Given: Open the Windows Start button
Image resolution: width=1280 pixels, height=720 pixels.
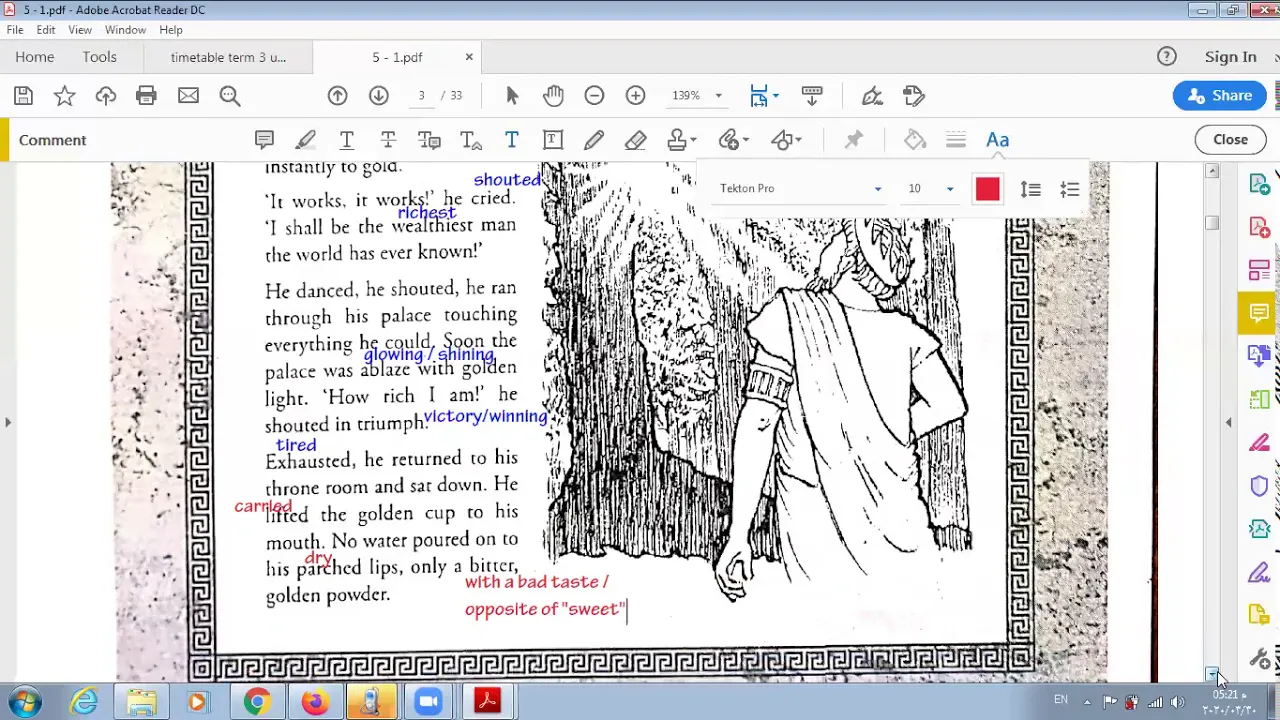Looking at the screenshot, I should tap(25, 702).
